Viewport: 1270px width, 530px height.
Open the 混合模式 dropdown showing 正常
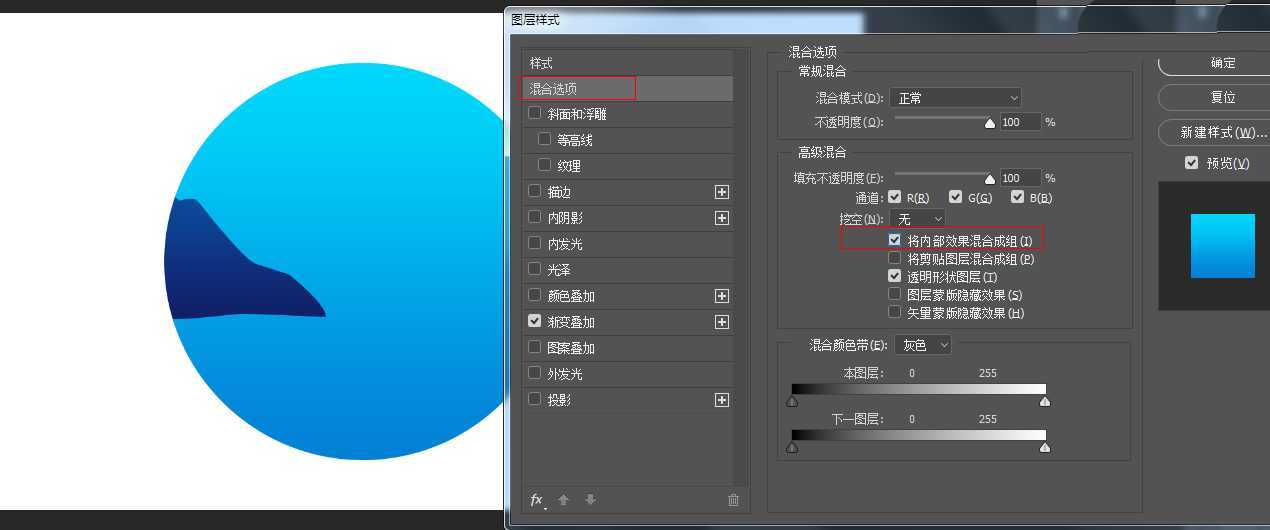955,98
